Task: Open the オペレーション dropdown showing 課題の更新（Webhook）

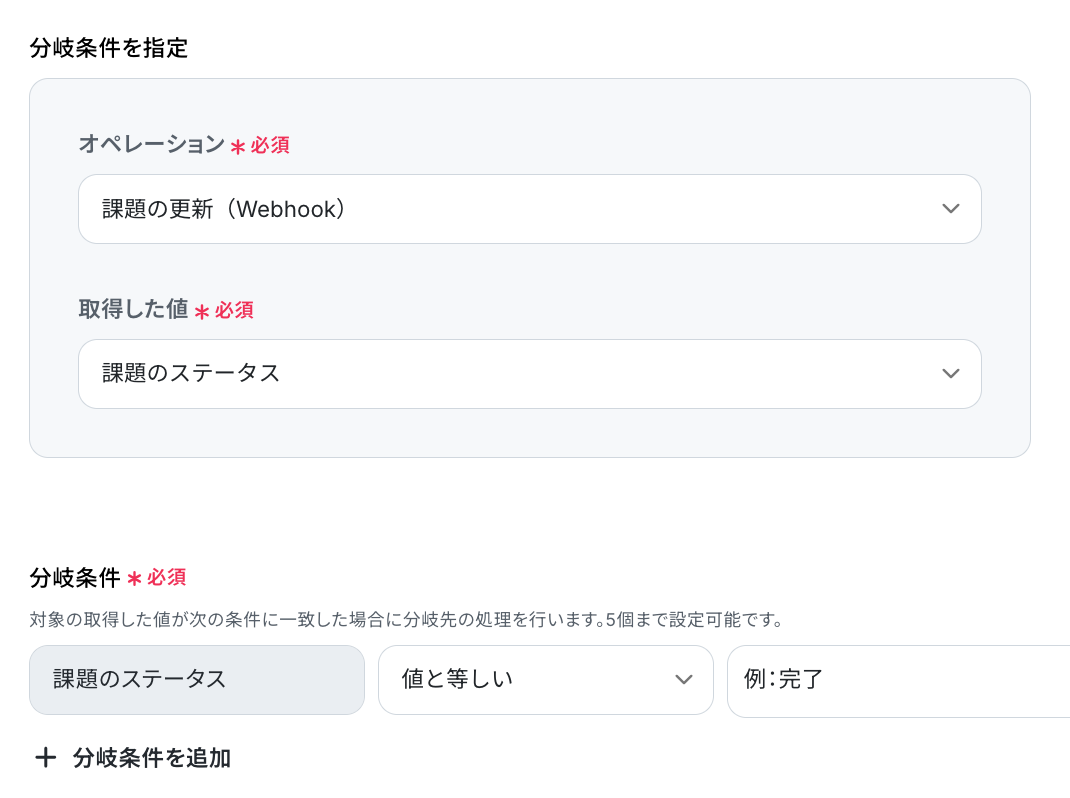Action: 530,209
